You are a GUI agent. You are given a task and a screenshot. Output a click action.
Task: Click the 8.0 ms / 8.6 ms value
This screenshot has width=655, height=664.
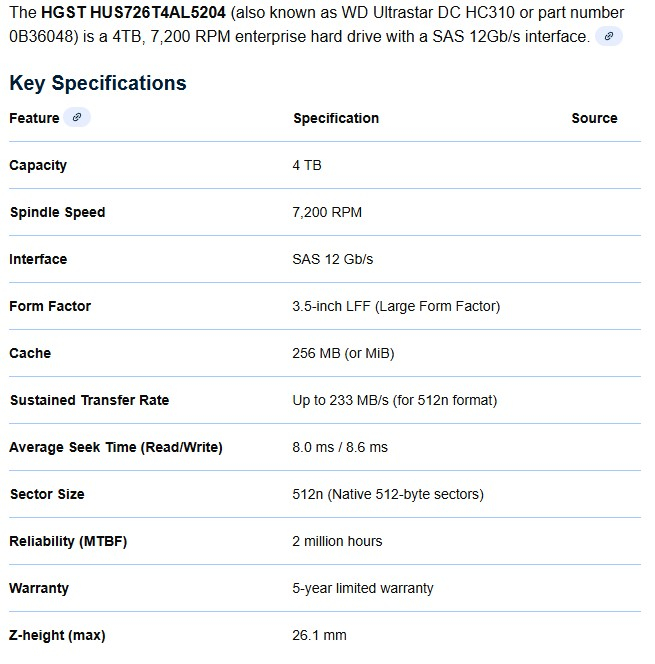tap(340, 447)
